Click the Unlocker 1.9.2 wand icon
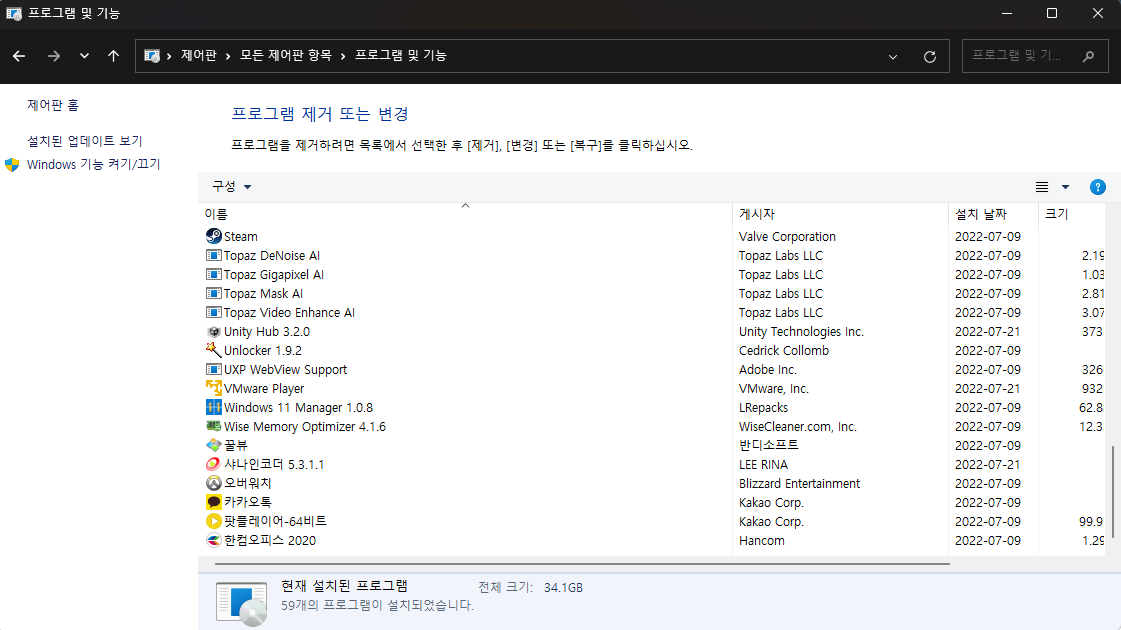 (x=213, y=350)
